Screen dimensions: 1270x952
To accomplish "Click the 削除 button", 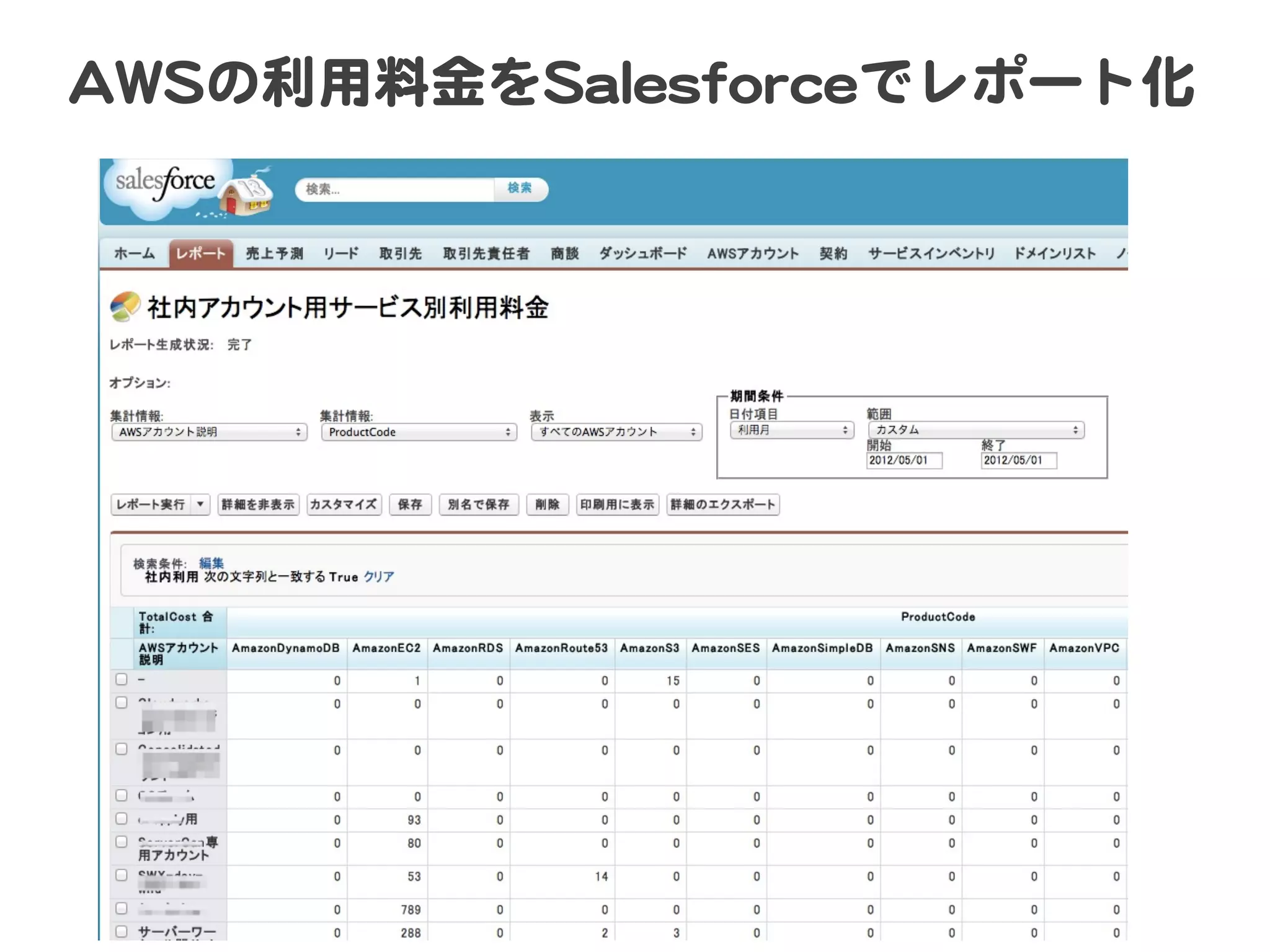I will click(547, 505).
